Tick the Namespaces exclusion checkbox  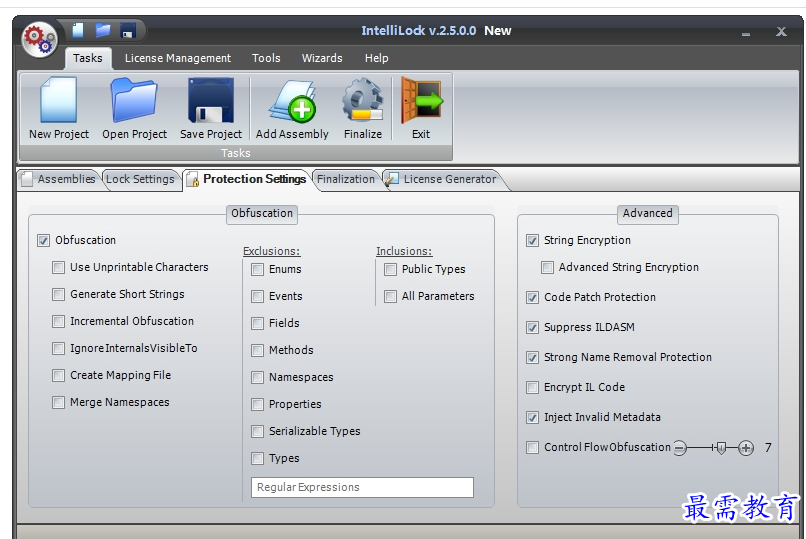point(258,378)
